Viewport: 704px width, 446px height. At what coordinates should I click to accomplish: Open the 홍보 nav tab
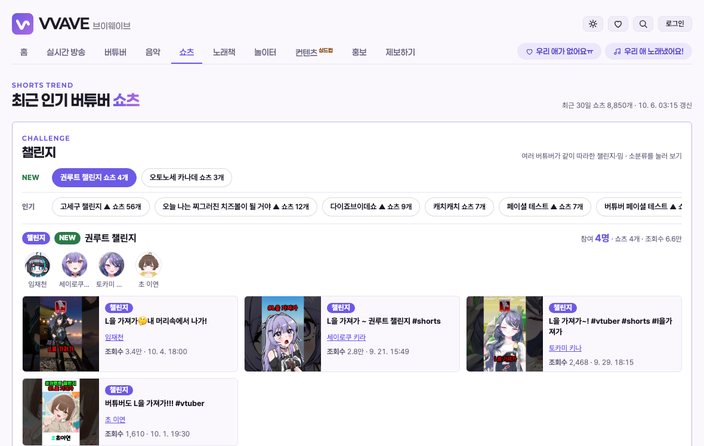click(x=359, y=52)
